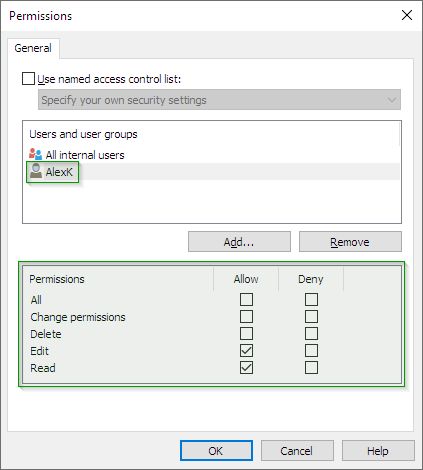Open the named access control list dropdown
The image size is (423, 470).
click(x=219, y=100)
